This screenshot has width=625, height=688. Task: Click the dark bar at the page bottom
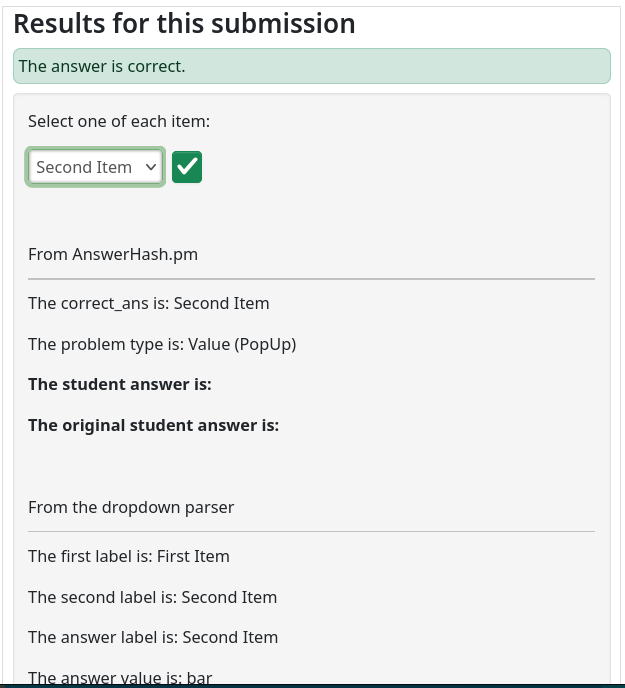pos(312,686)
